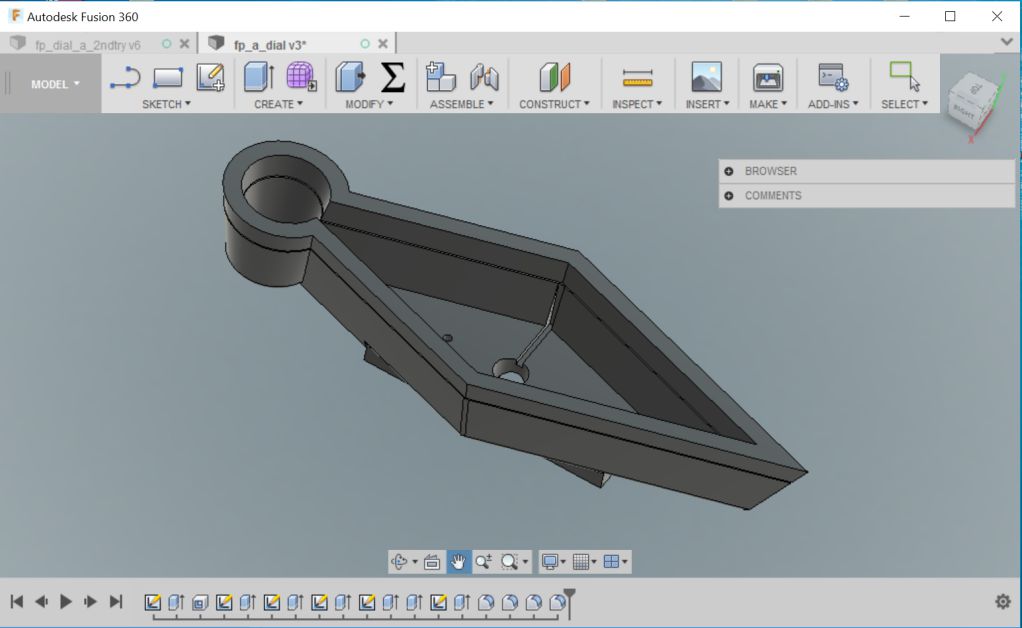Switch to fp_a_dial v3* tab
1022x628 pixels.
(x=270, y=45)
